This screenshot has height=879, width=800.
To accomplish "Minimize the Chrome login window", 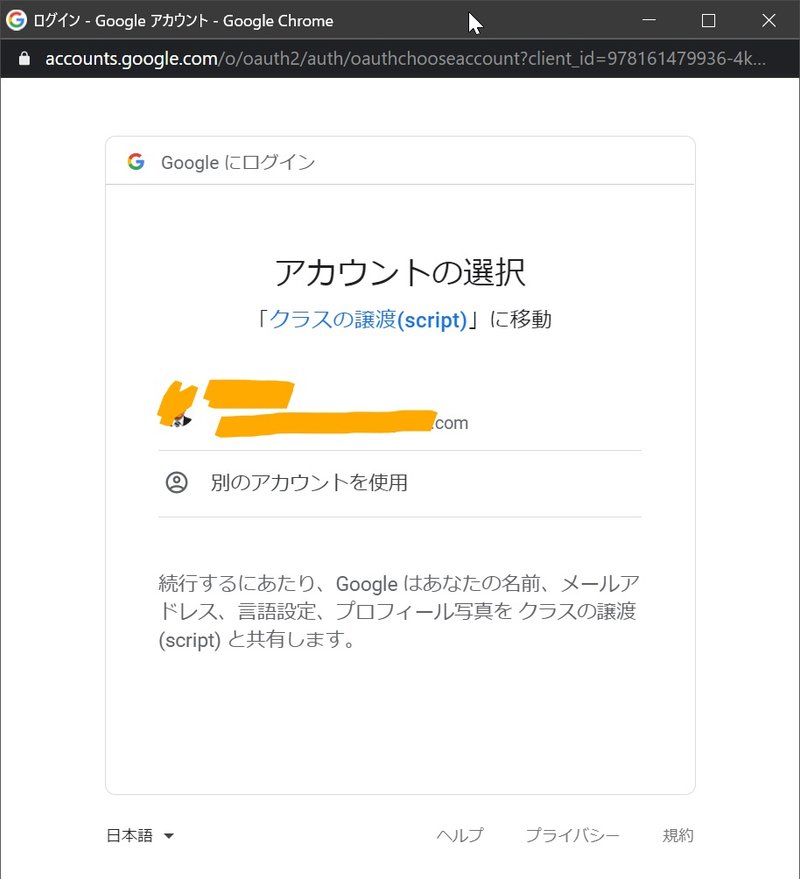I will [649, 20].
